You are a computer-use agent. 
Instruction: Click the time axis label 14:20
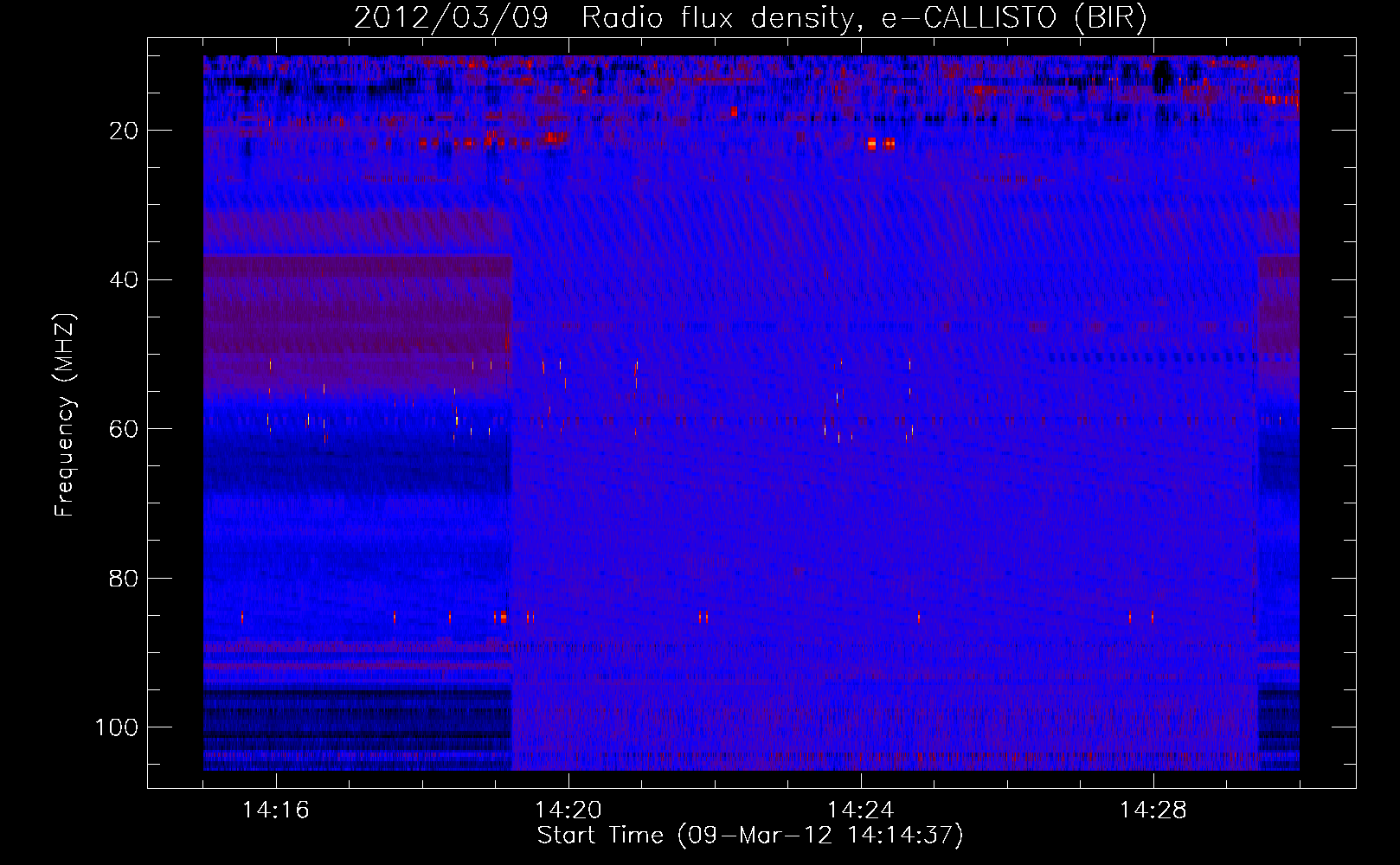pyautogui.click(x=568, y=811)
